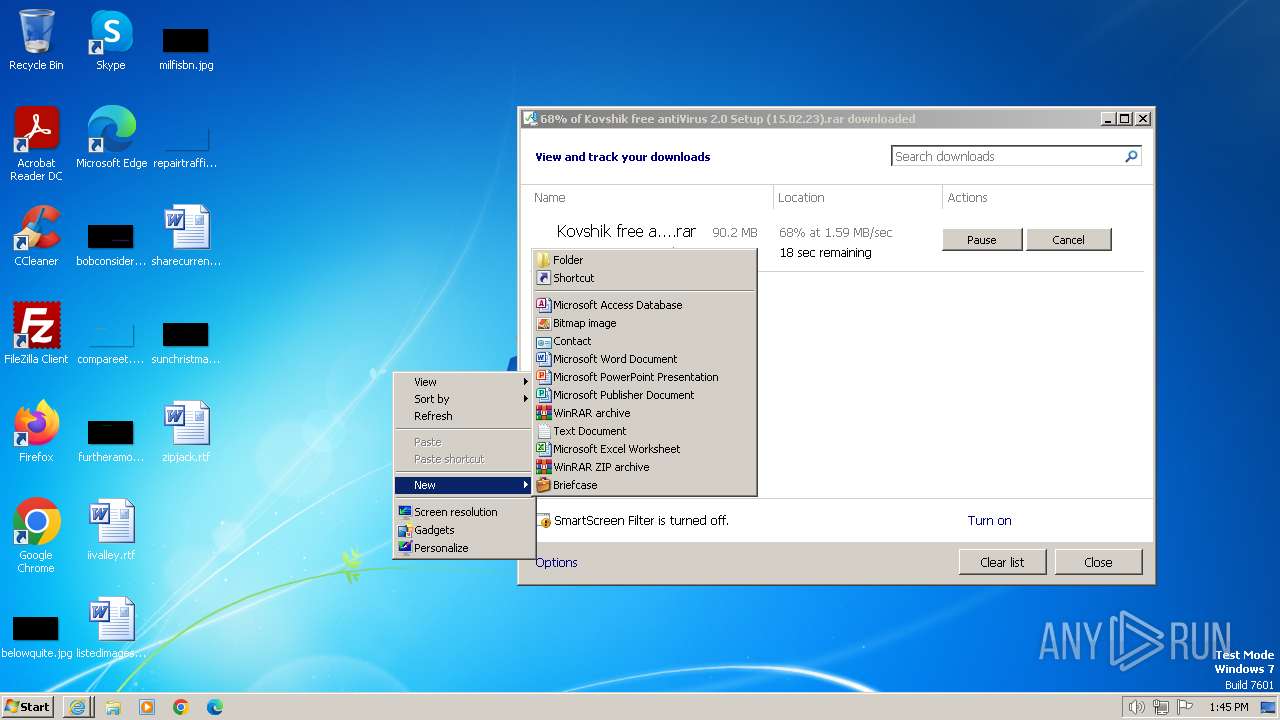
Task: Open Google Chrome desktop shortcut
Action: pos(36,536)
